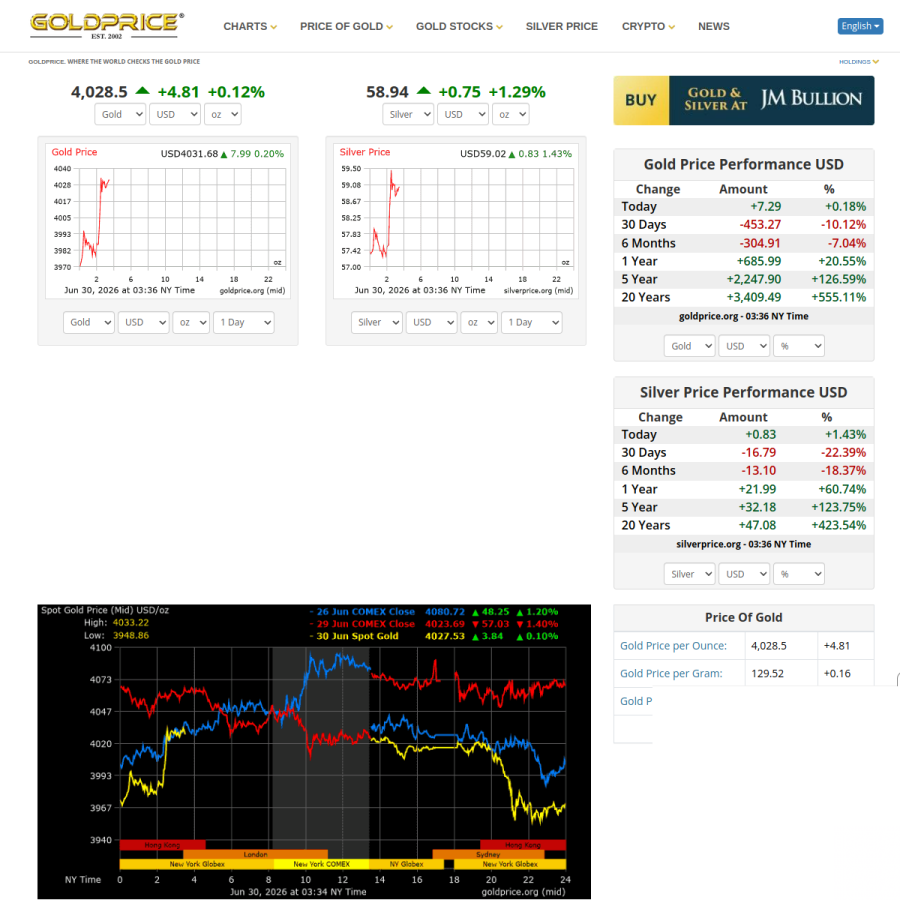Click the Gold Price mini chart

coord(168,221)
